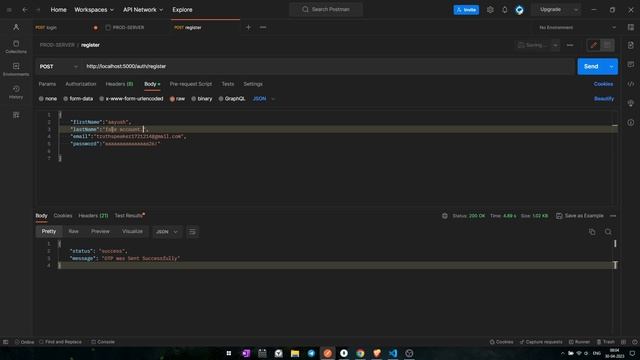Open the Tests tab

tap(228, 84)
